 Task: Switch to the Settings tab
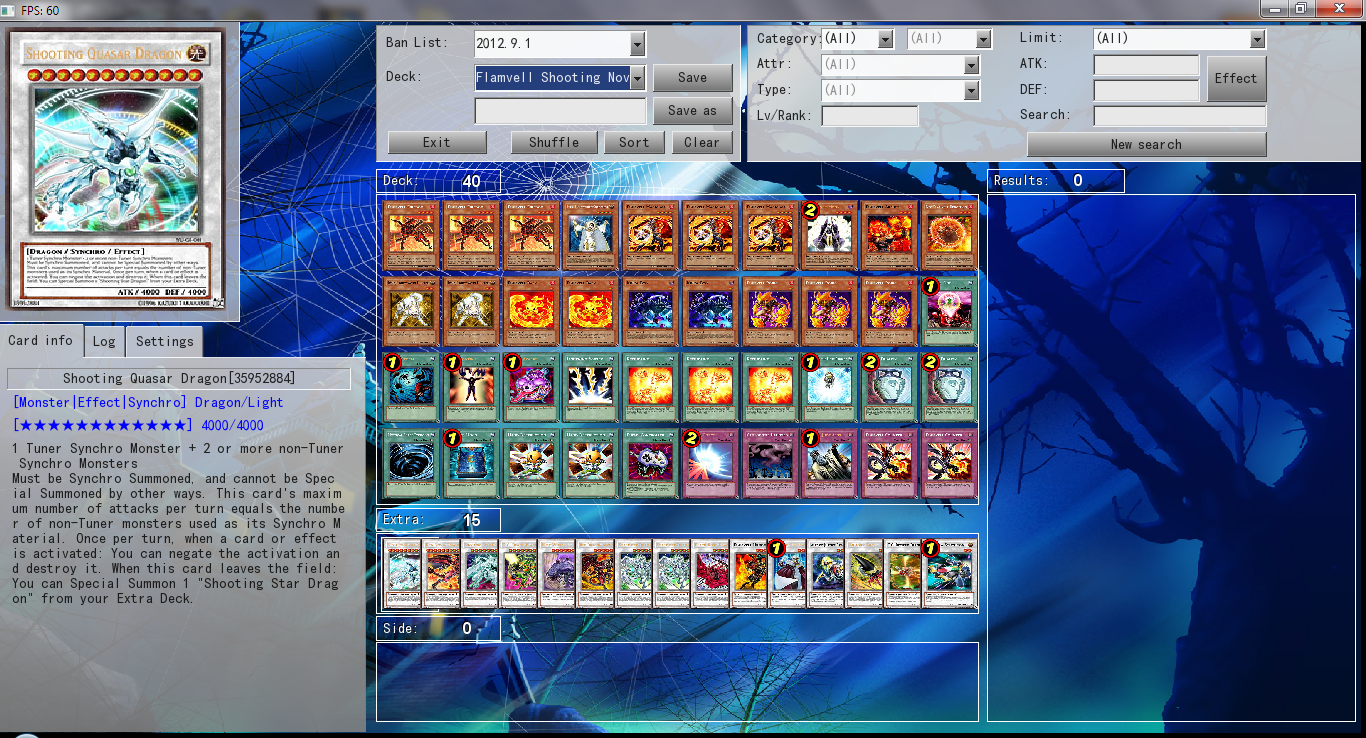pyautogui.click(x=165, y=342)
